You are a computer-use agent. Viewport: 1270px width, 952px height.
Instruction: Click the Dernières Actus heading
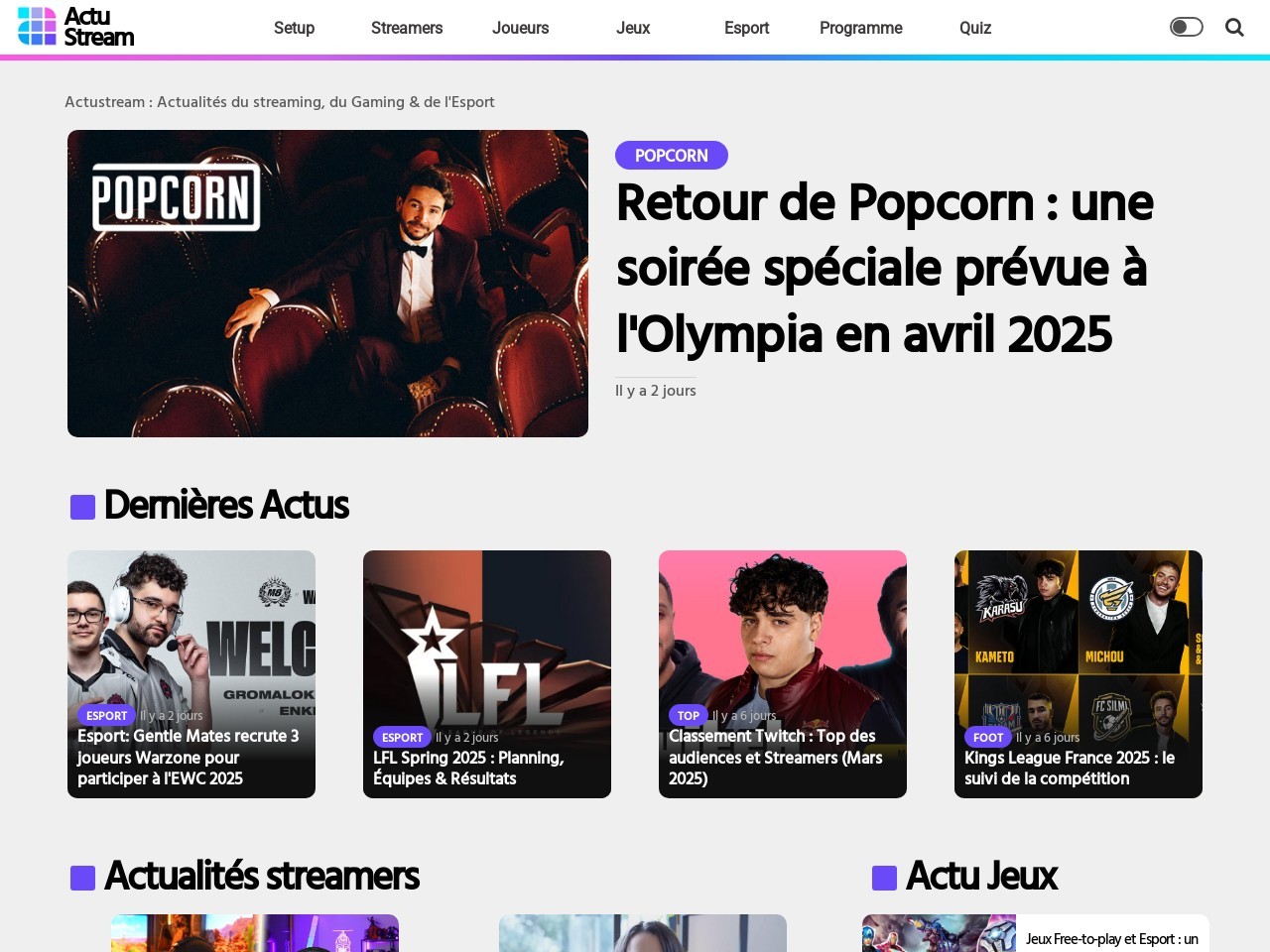[226, 505]
